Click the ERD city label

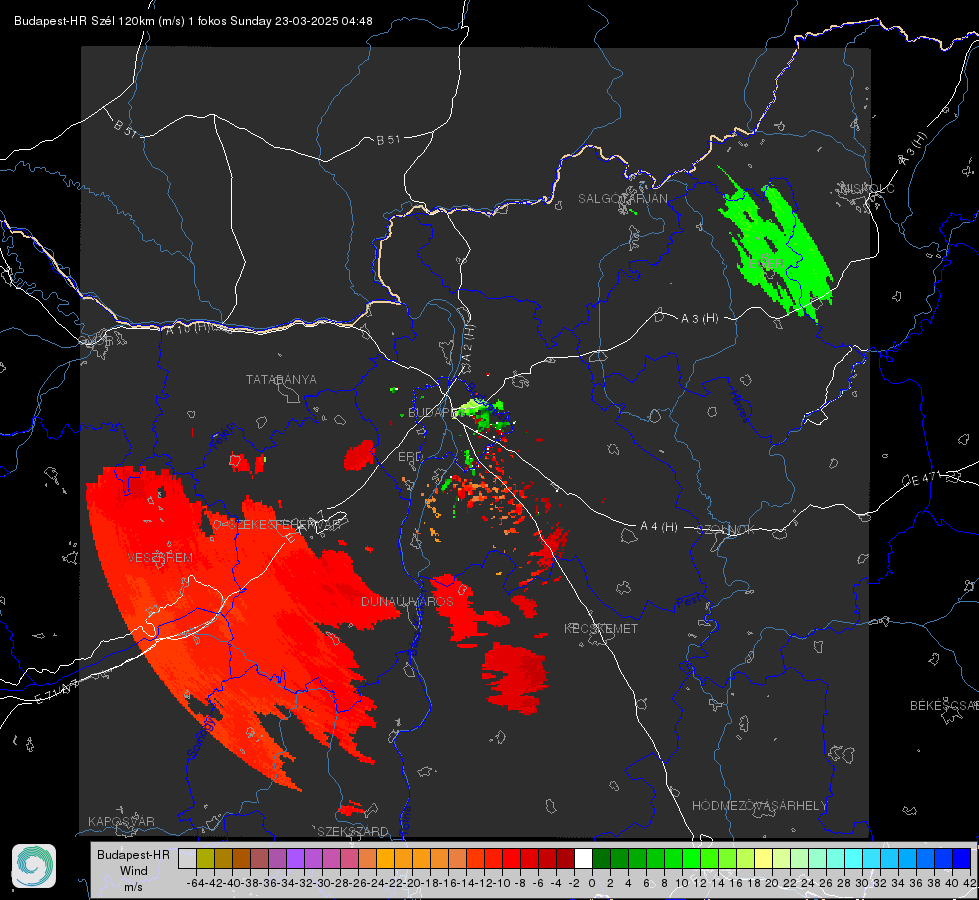410,457
